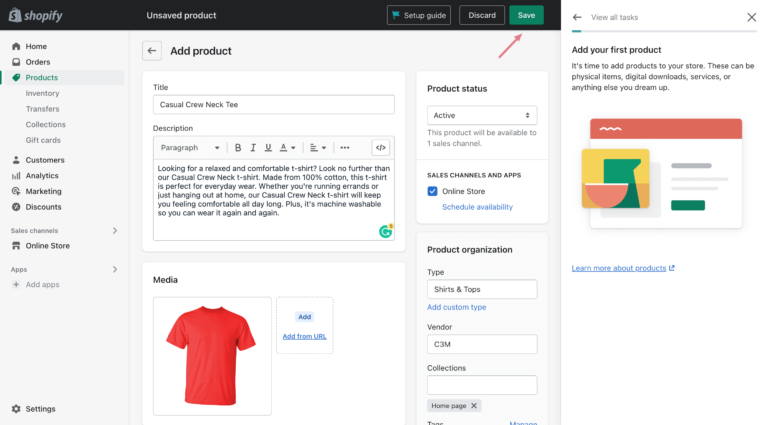Click the more options ellipsis in editor
Viewport: 768px width, 425px height.
point(345,148)
